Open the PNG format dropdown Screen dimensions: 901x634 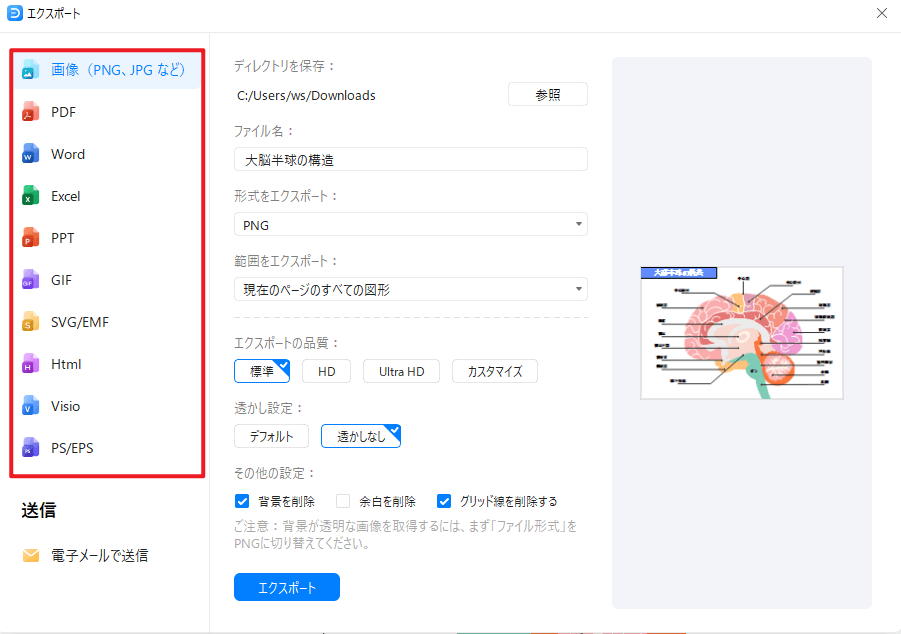click(x=578, y=224)
